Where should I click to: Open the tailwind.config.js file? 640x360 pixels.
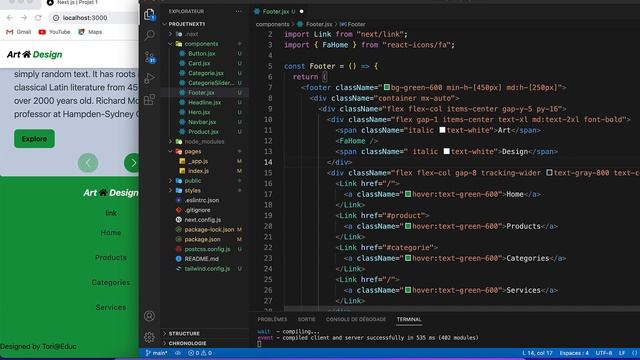coord(207,269)
